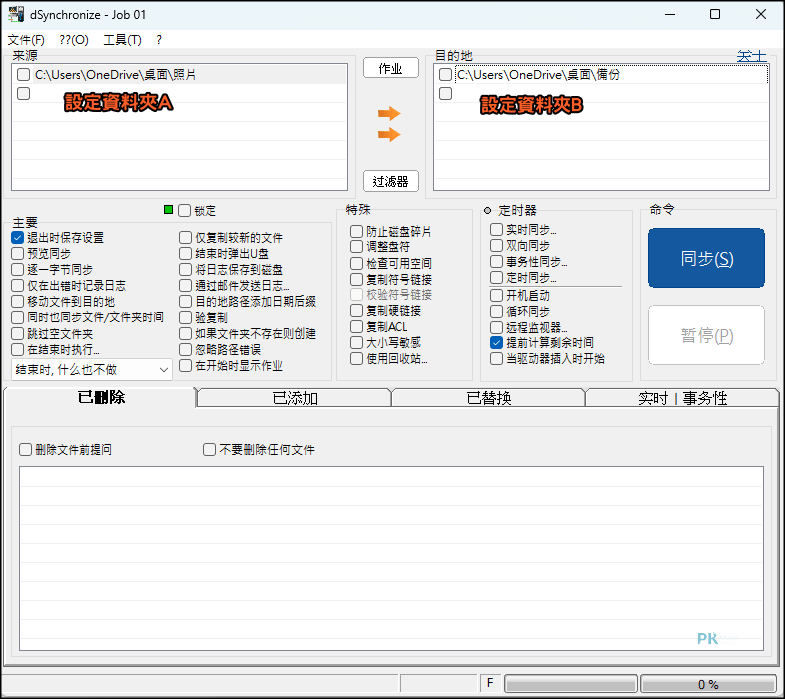
Task: Click the green status indicator square
Action: [x=169, y=210]
